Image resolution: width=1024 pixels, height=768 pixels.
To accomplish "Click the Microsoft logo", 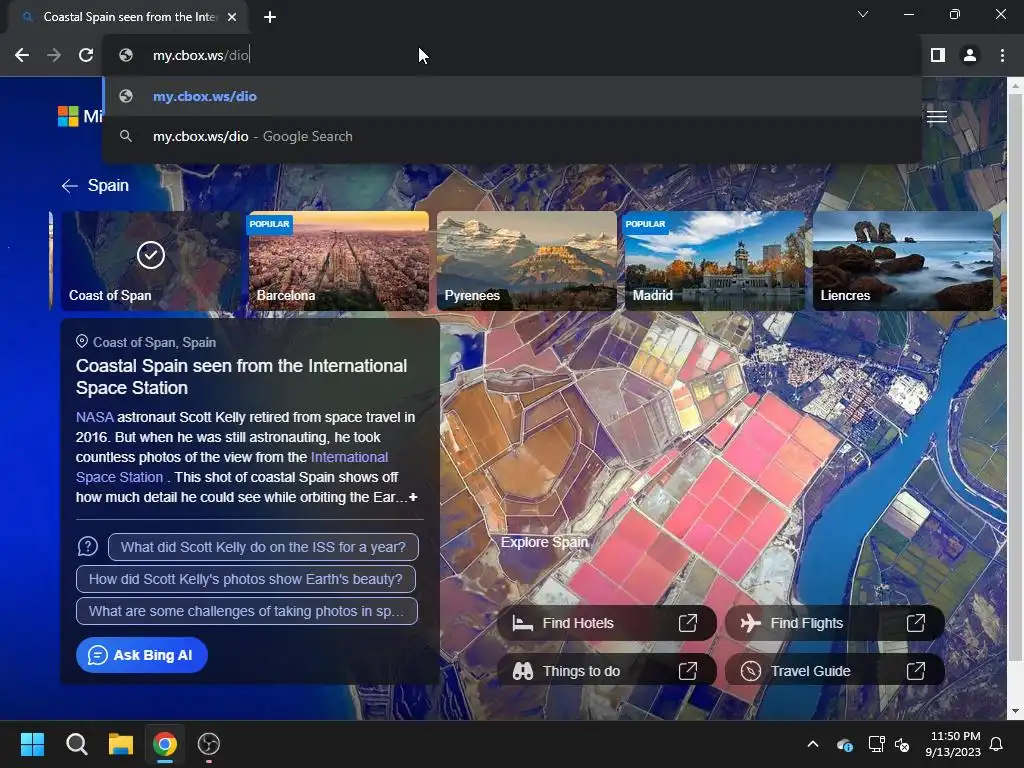I will tap(68, 116).
